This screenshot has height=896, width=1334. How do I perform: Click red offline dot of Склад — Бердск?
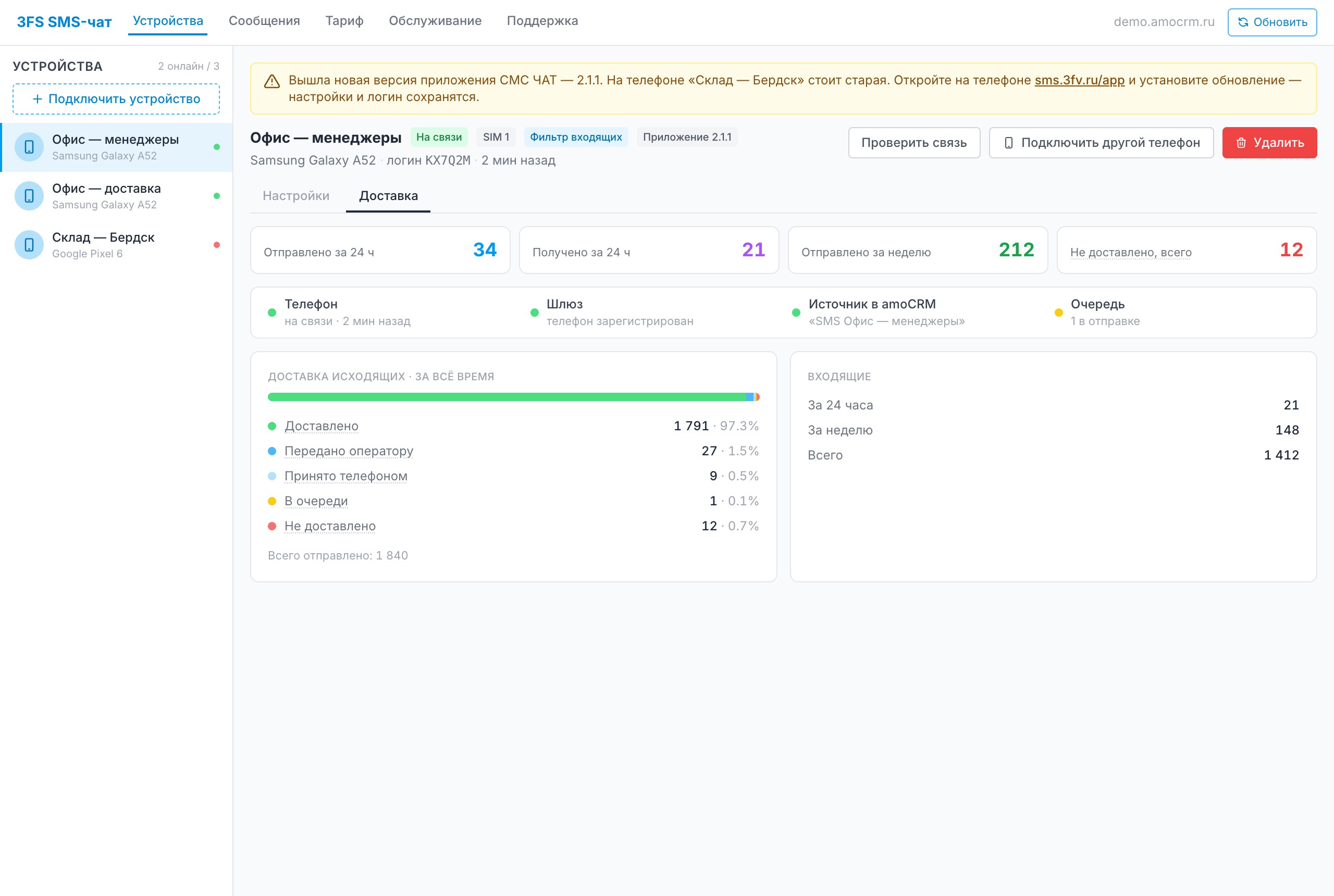tap(217, 245)
